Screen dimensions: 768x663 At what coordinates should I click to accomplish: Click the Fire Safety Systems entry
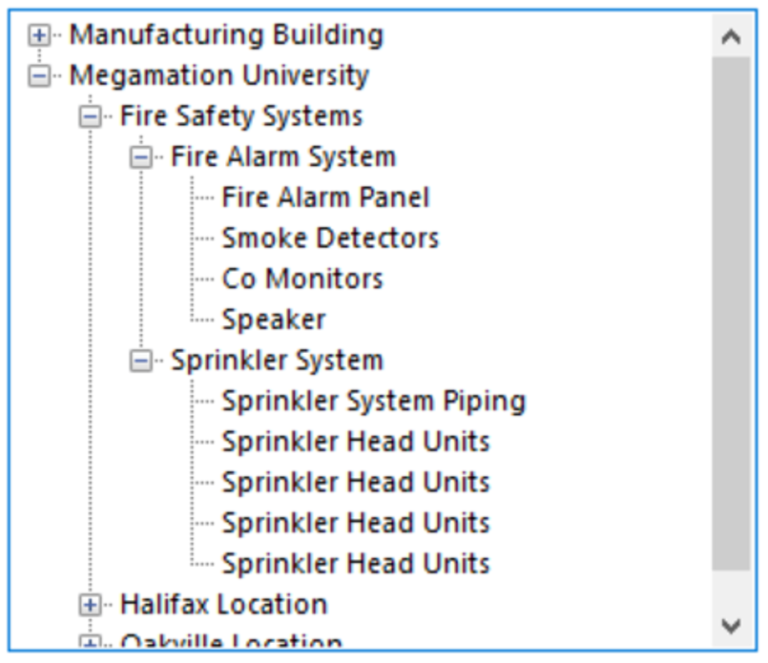(241, 117)
